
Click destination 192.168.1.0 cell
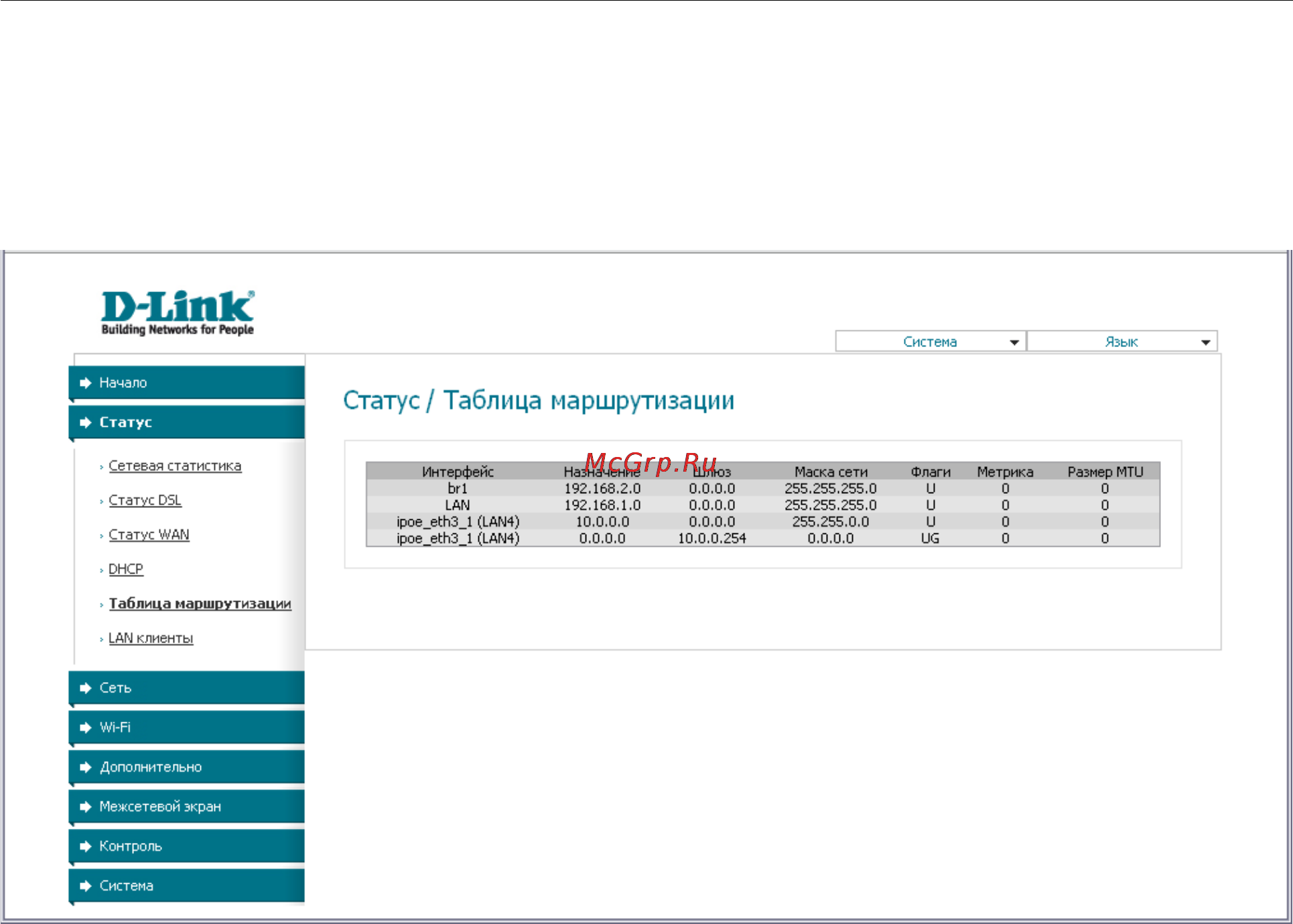pyautogui.click(x=602, y=505)
